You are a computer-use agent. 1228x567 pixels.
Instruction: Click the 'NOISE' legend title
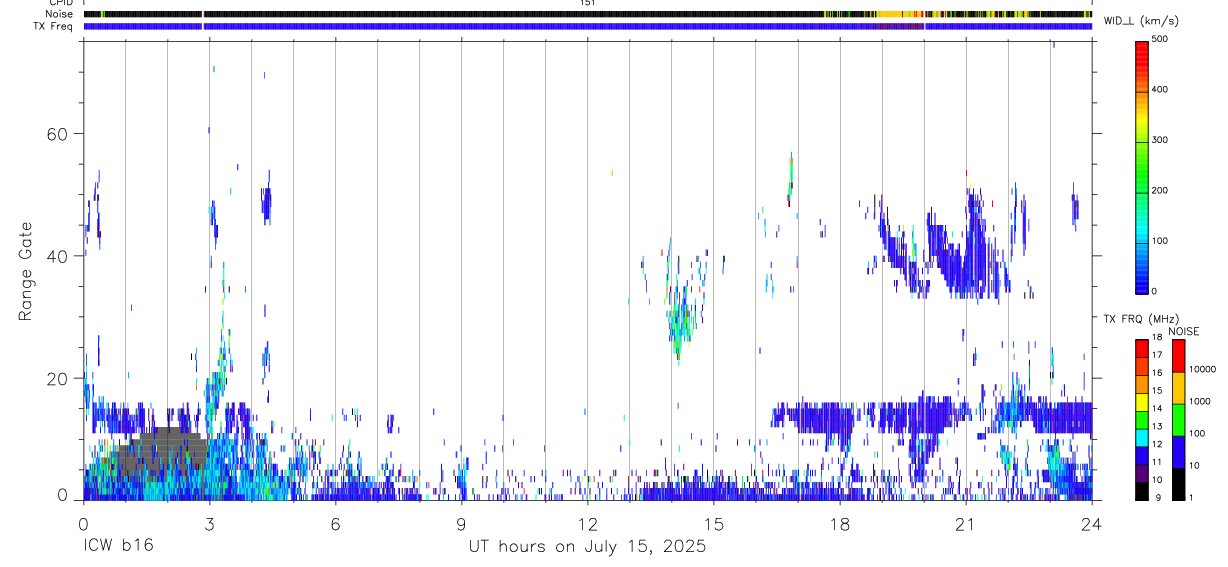click(1184, 331)
